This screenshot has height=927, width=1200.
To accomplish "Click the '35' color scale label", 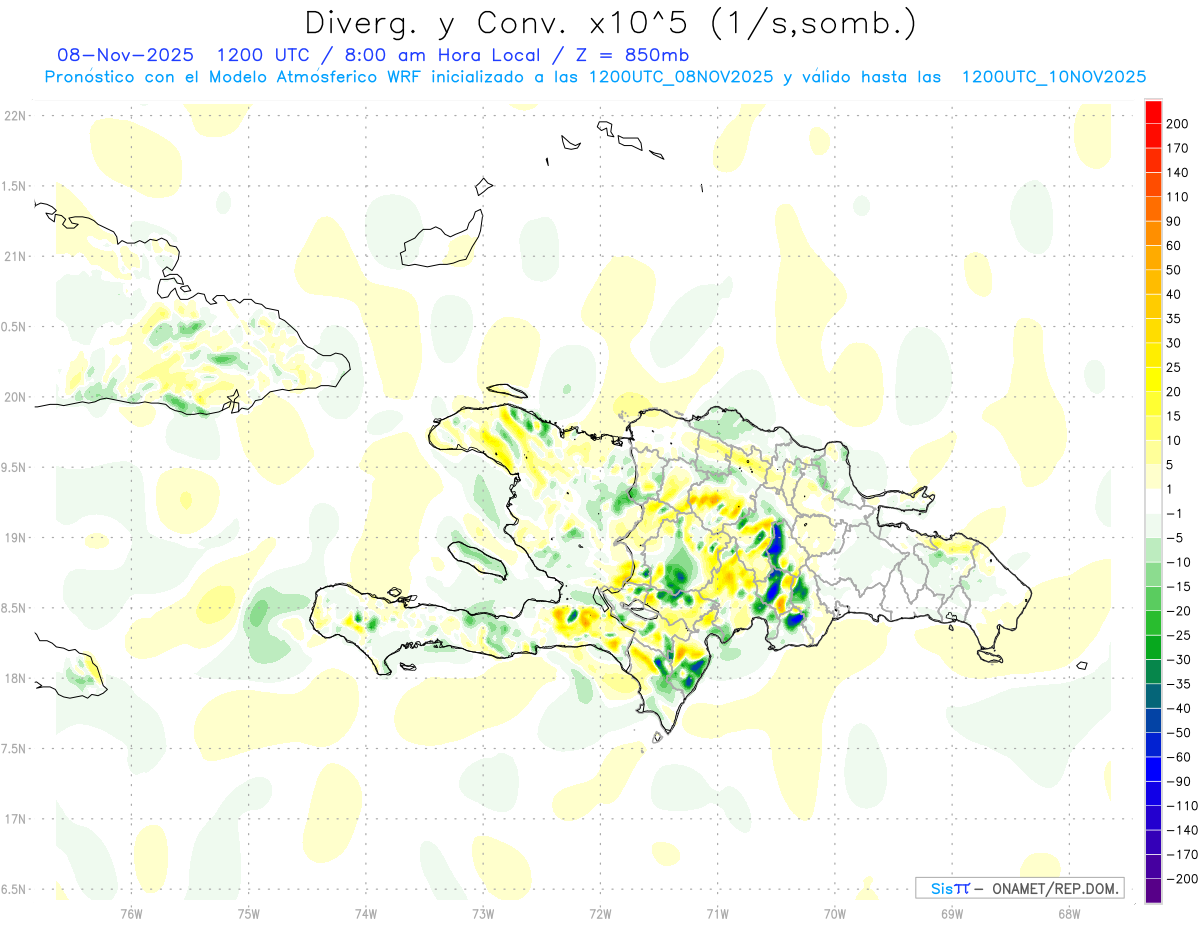I will click(1175, 319).
